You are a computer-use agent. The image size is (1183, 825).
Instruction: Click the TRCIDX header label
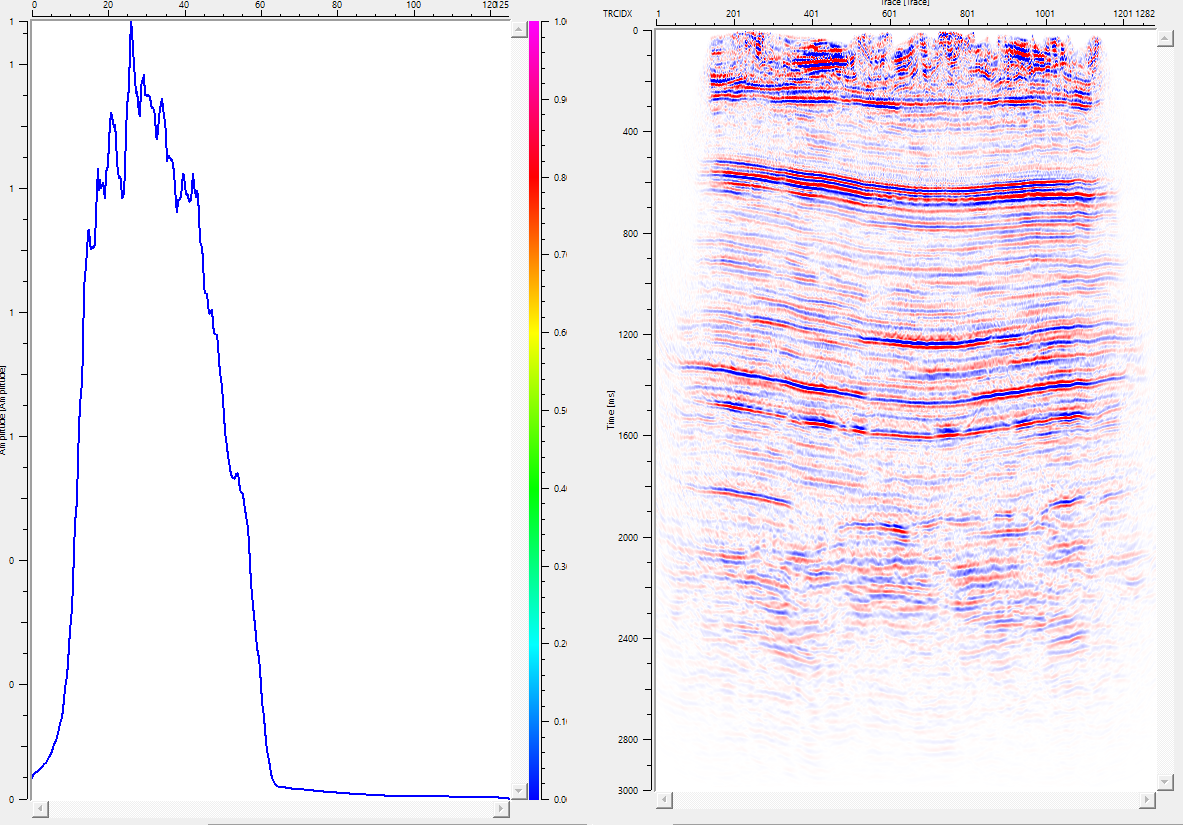coord(618,14)
